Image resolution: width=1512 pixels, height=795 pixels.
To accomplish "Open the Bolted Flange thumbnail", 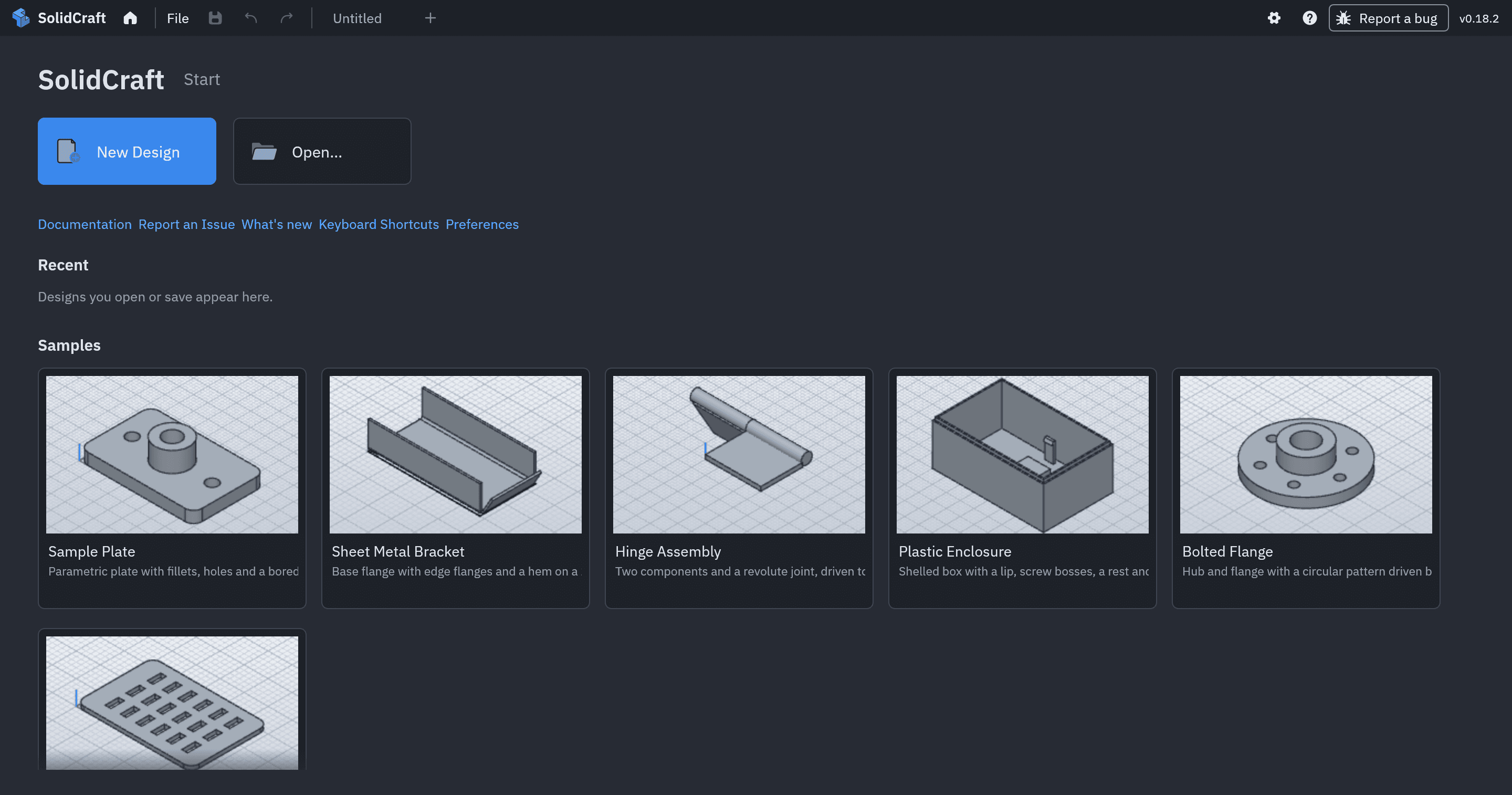I will tap(1306, 455).
